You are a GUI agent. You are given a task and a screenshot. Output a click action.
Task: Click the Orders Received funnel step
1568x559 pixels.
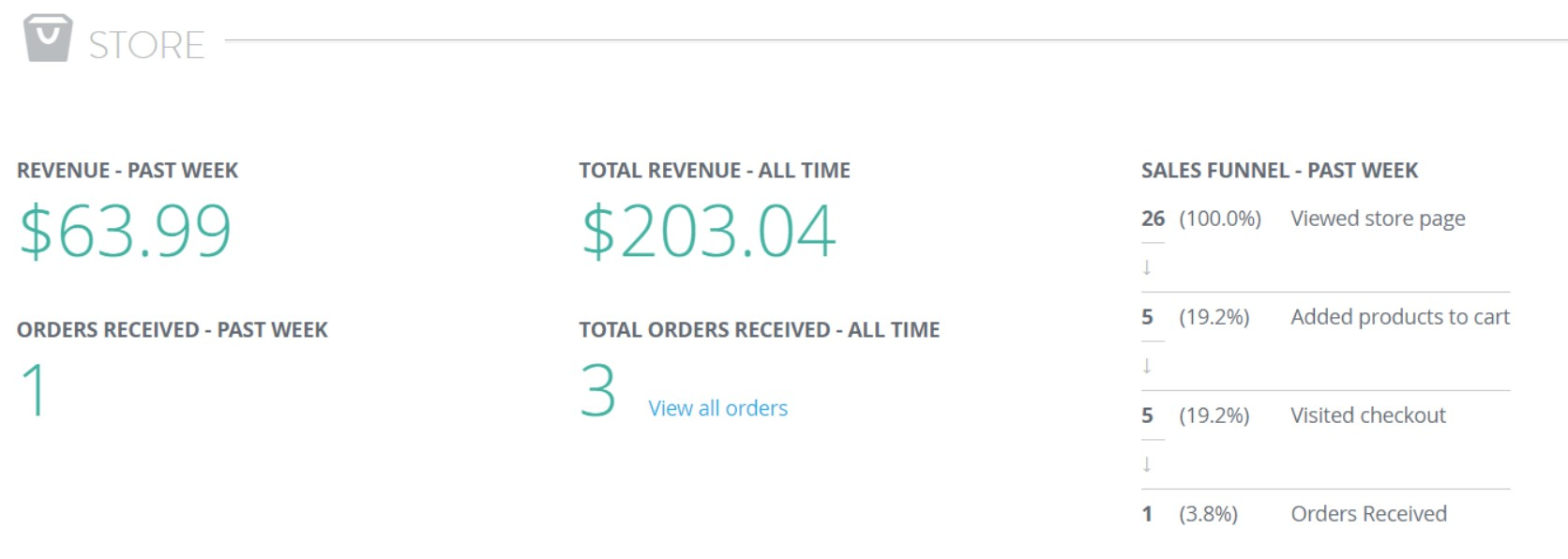click(1368, 514)
